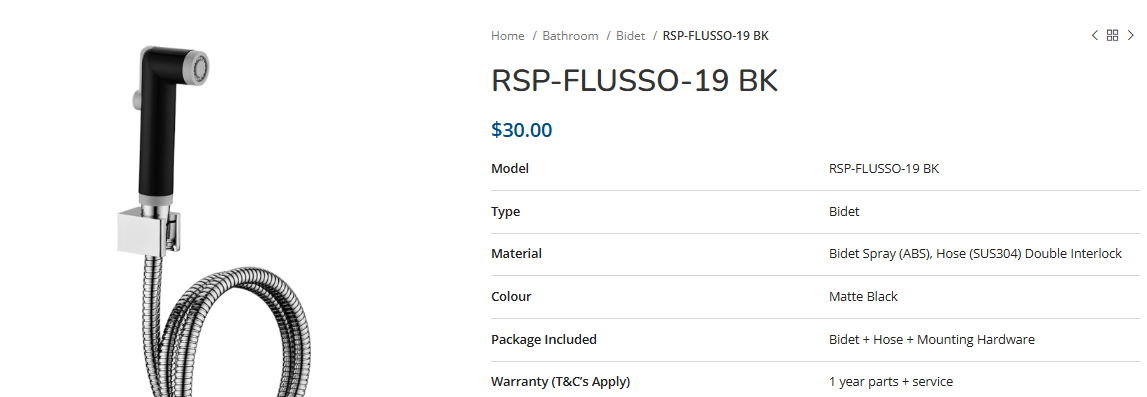Click the 1 year parts + service text
Viewport: 1147px width, 397px height.
coord(891,382)
